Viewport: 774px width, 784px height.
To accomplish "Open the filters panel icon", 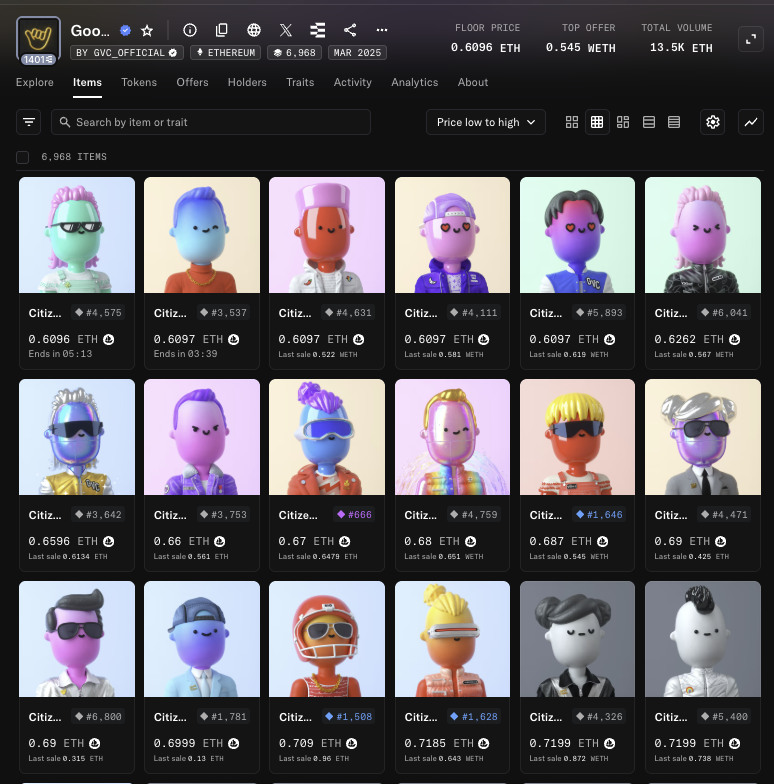I will click(28, 122).
